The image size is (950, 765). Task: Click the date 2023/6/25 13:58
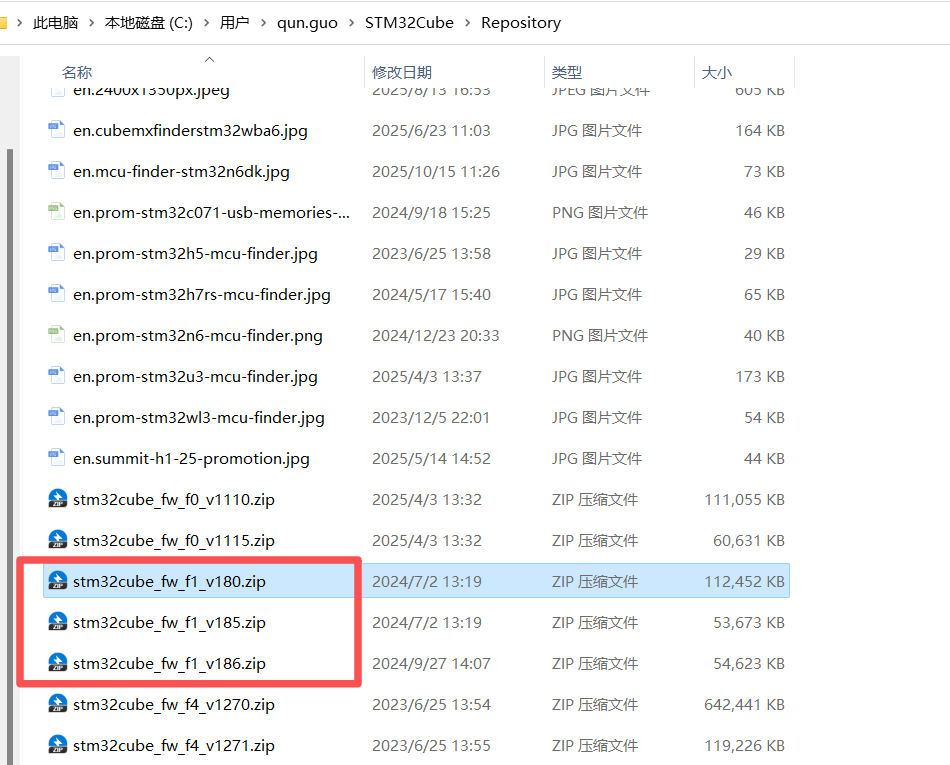point(431,254)
